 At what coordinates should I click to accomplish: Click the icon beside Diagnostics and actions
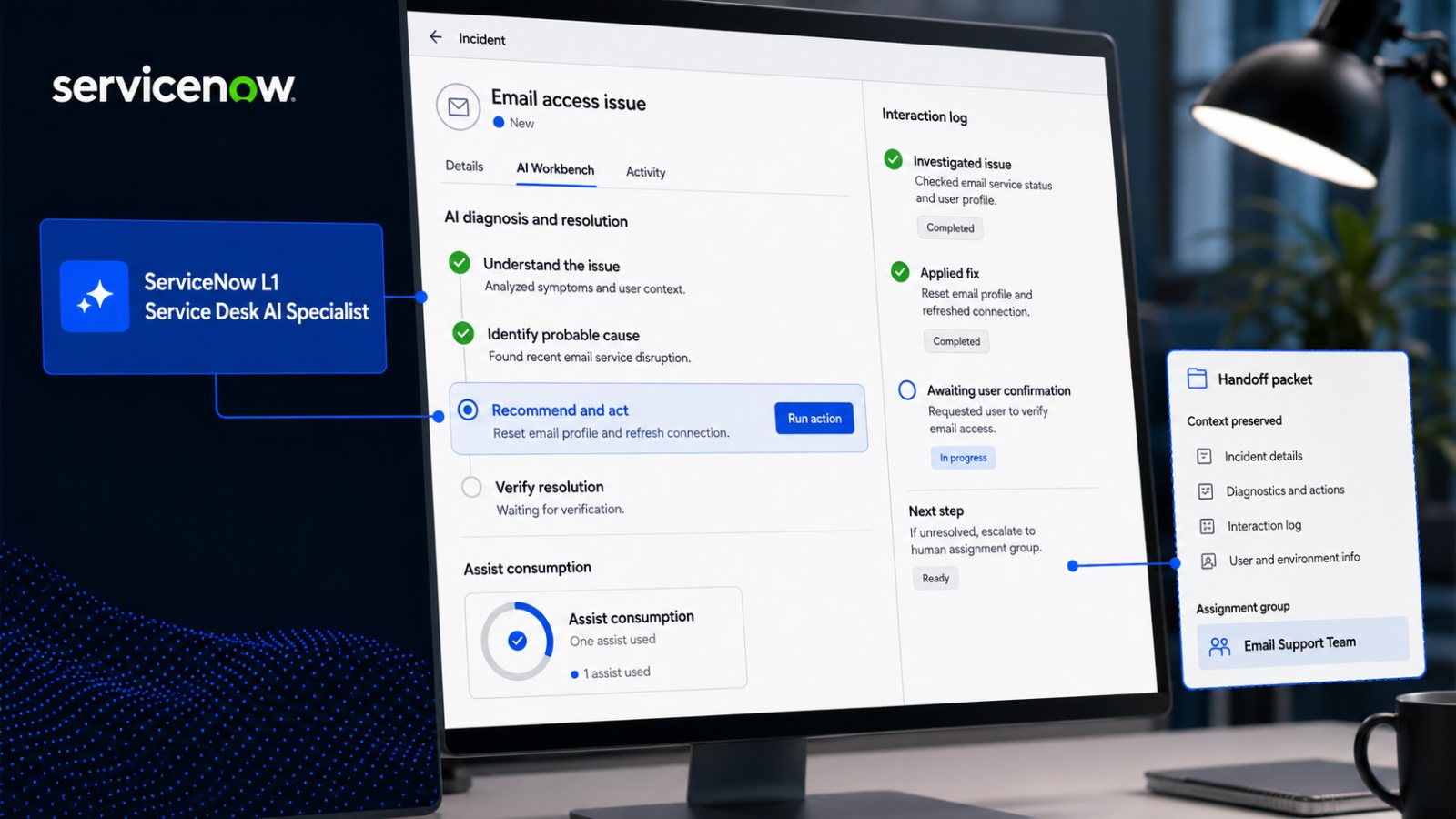(x=1206, y=491)
